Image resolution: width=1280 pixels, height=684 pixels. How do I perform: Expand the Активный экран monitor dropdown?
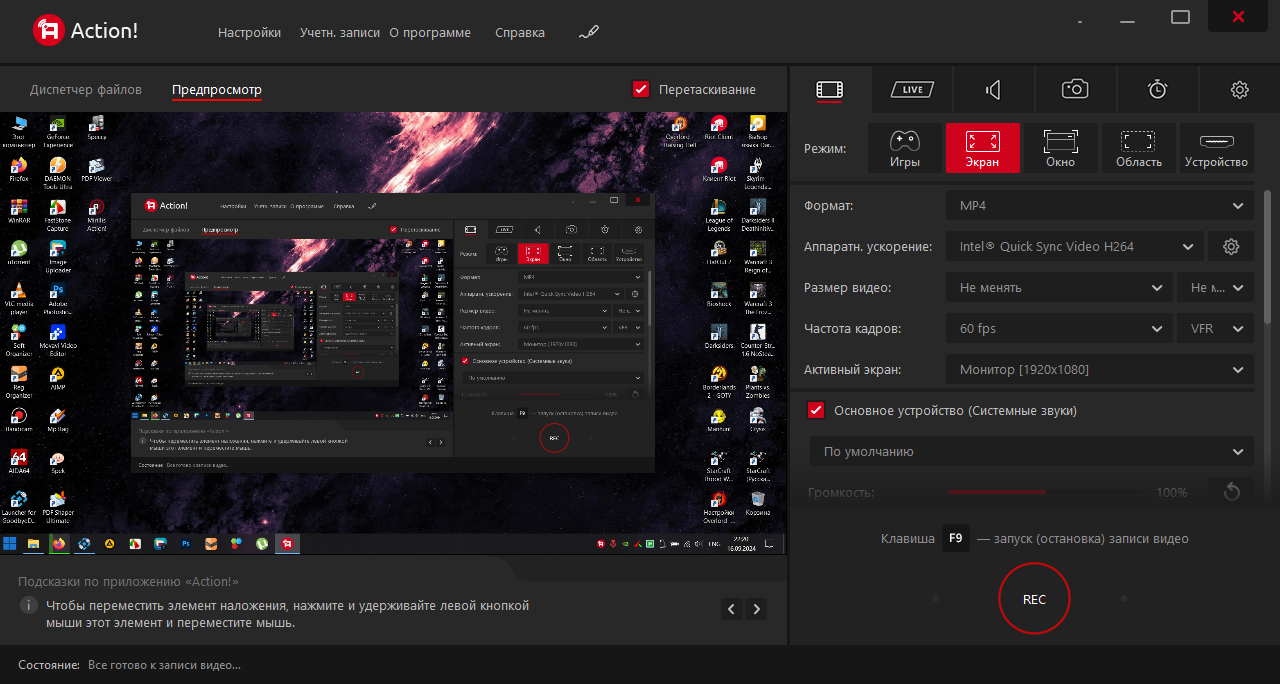1100,369
